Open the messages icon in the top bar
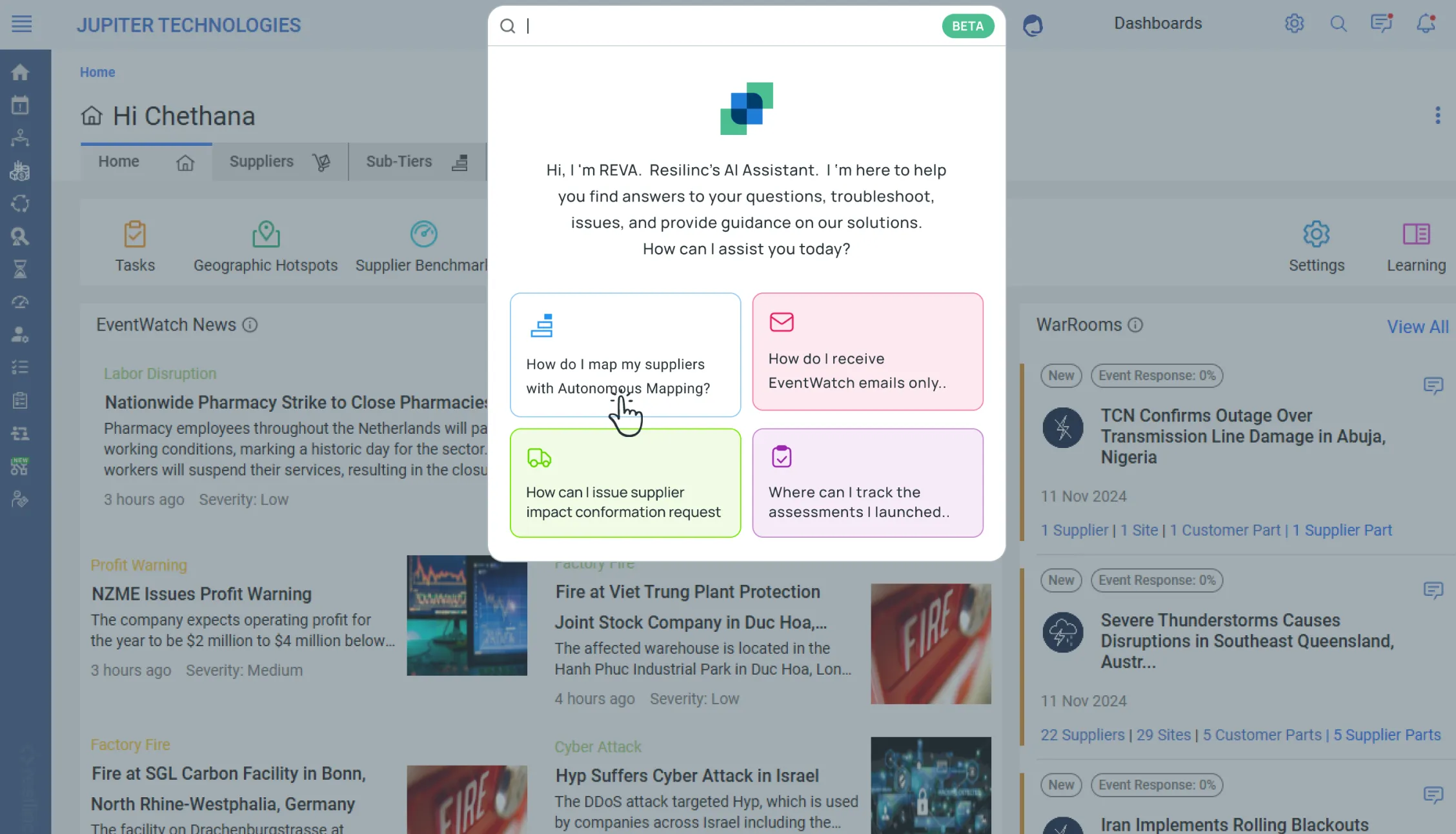The height and width of the screenshot is (834, 1456). click(1381, 23)
